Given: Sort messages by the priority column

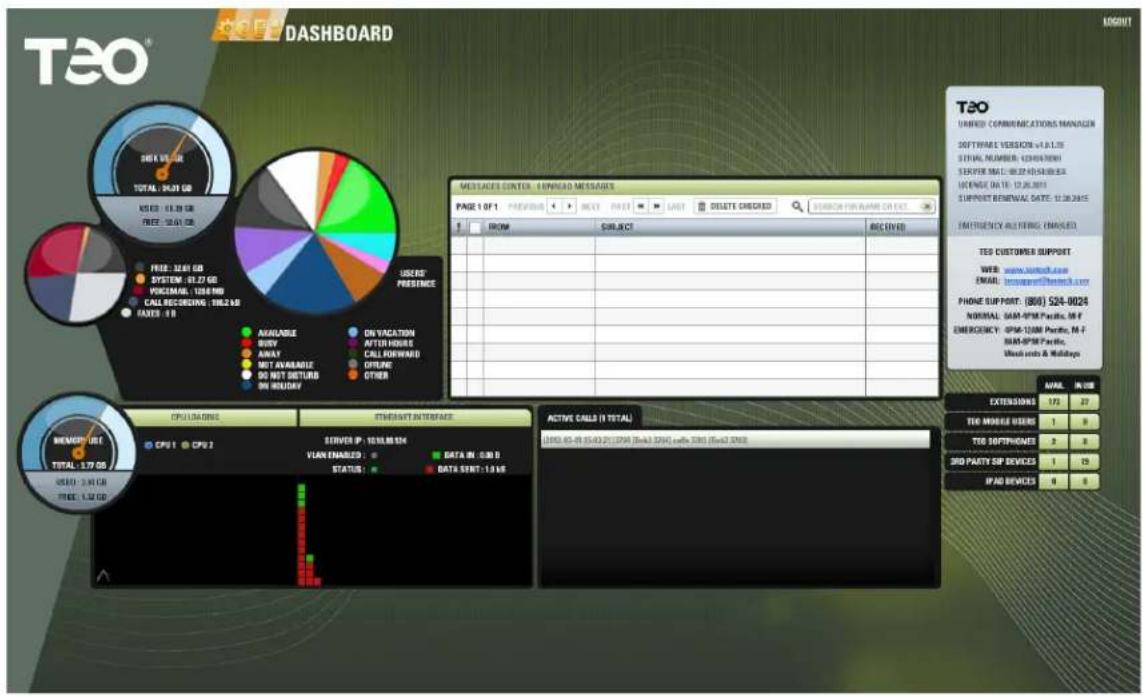Looking at the screenshot, I should click(x=459, y=227).
